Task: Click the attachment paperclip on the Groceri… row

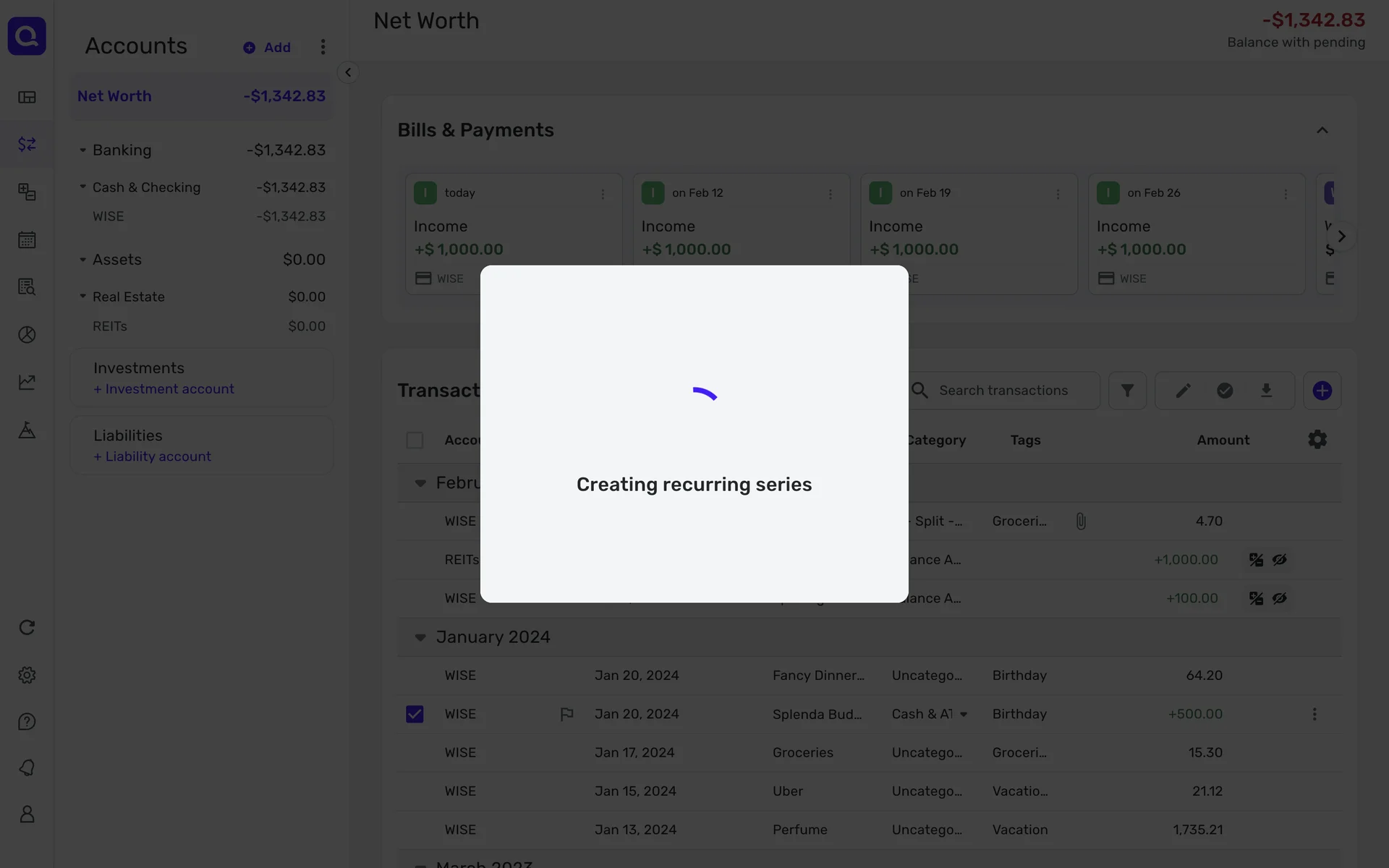Action: point(1081,522)
